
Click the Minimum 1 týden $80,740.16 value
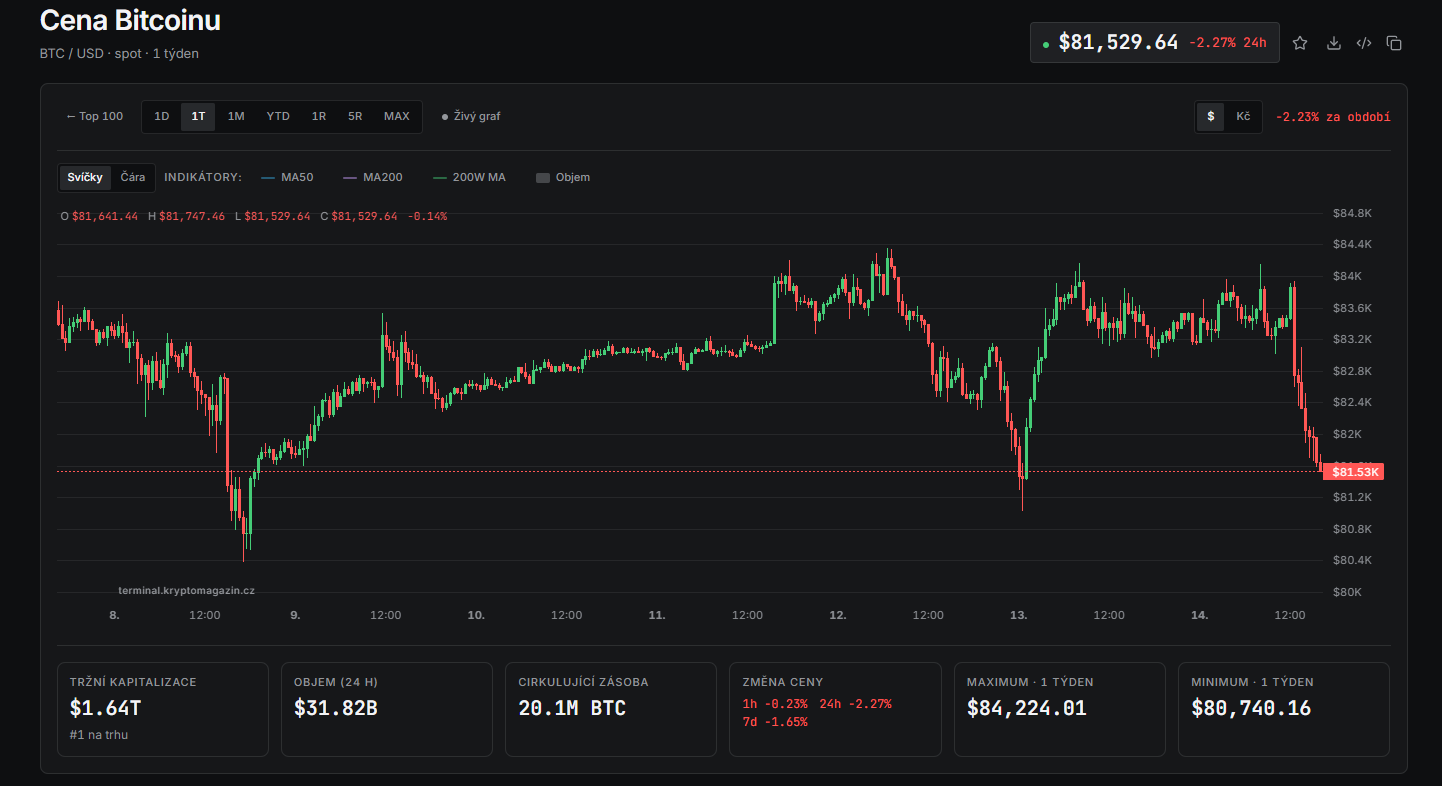(x=1251, y=708)
